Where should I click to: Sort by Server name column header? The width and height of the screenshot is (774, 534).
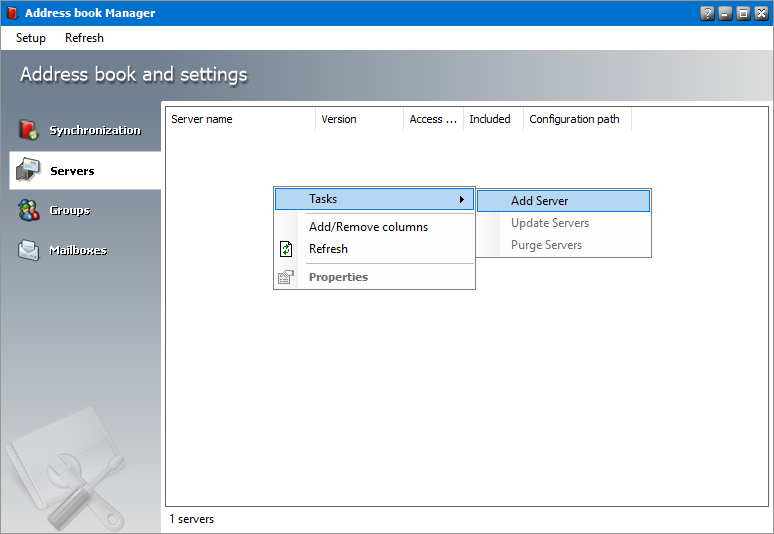(x=240, y=119)
